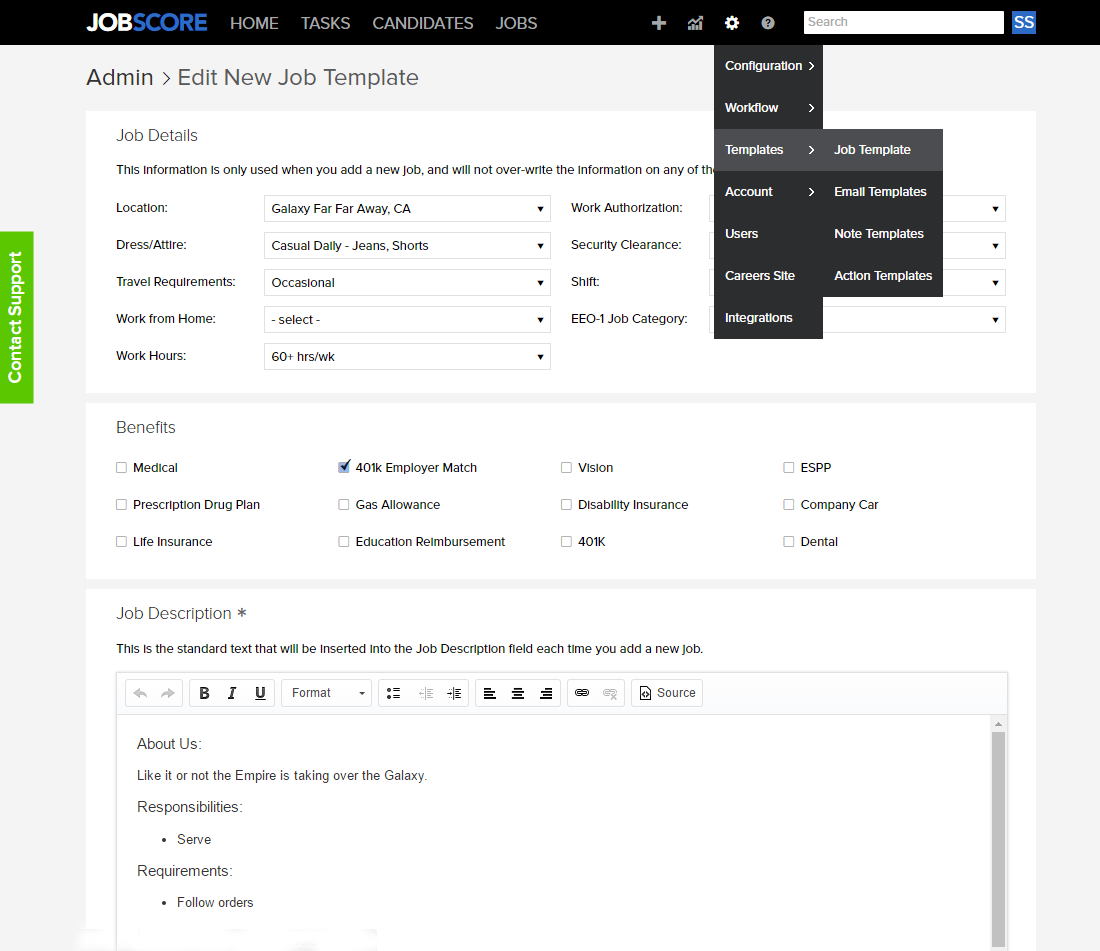This screenshot has width=1100, height=951.
Task: Insert a bulleted list in the editor
Action: tap(393, 692)
